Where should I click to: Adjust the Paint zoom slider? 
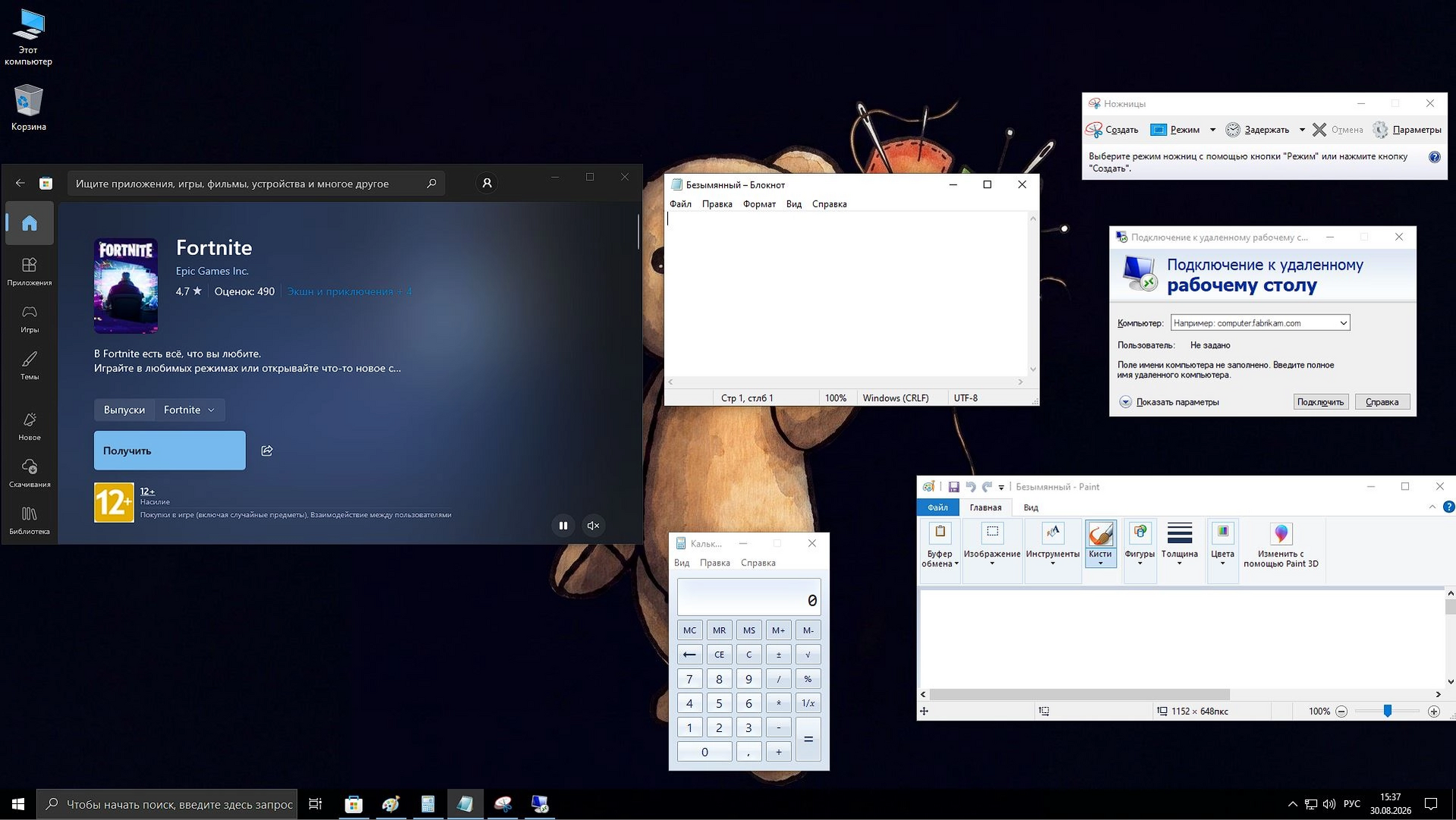[x=1387, y=711]
